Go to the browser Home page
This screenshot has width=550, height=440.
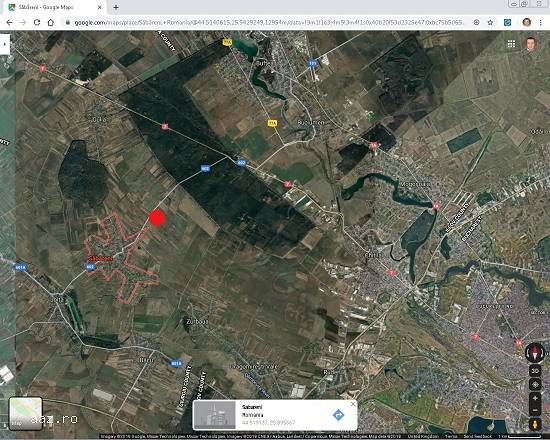(x=51, y=22)
